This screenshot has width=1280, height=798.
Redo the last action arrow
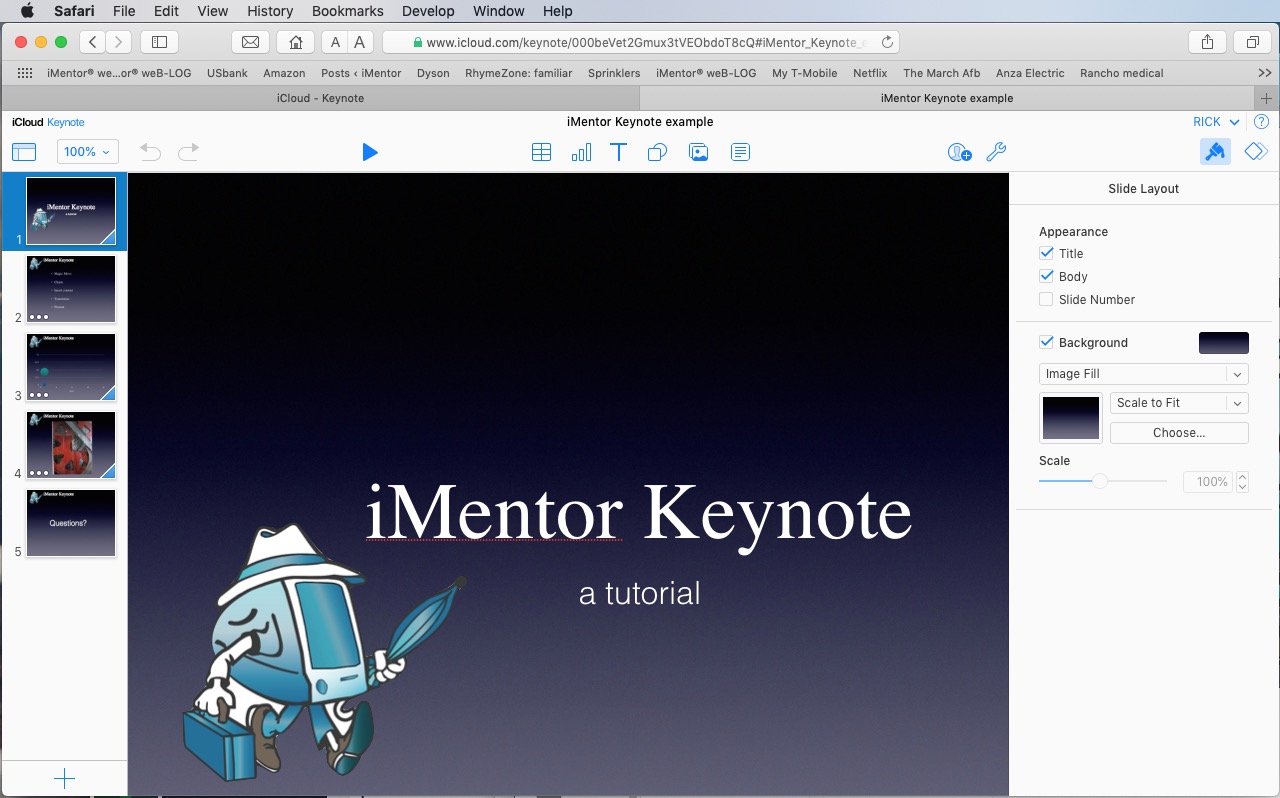pos(188,152)
